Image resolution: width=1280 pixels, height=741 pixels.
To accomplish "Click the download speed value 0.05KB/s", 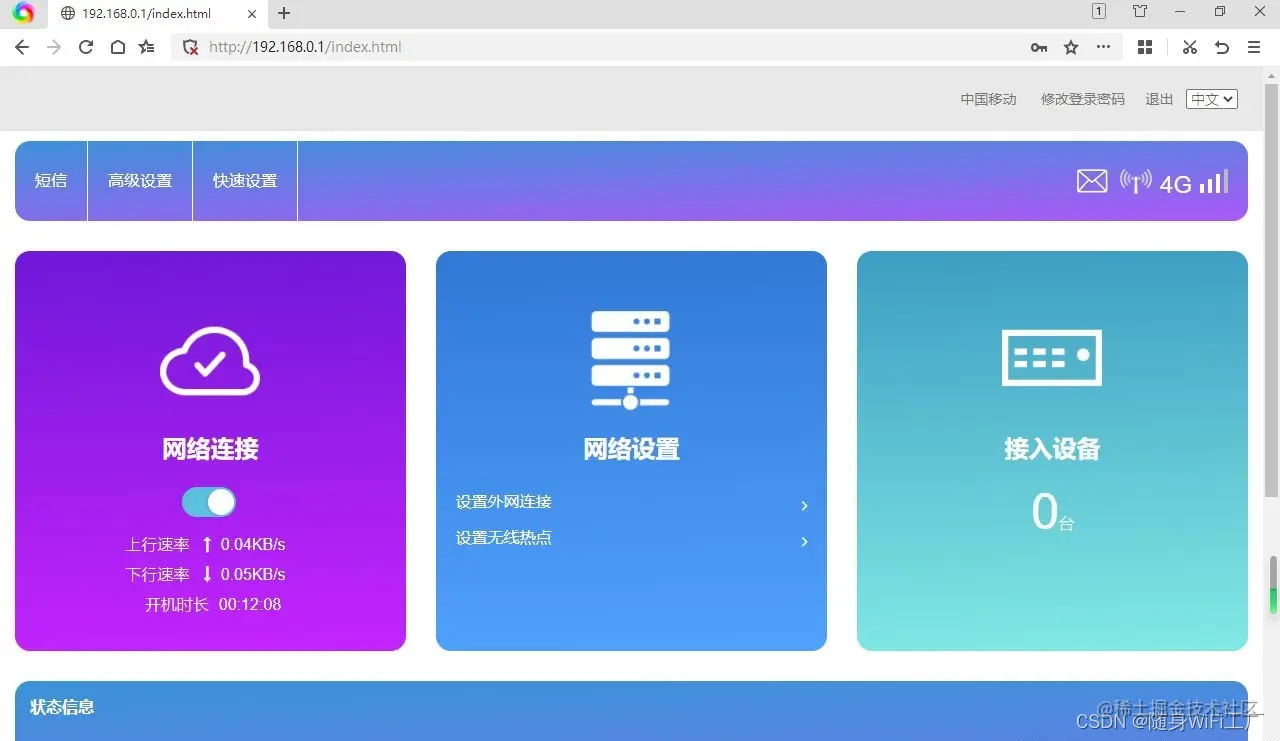I will click(253, 575).
